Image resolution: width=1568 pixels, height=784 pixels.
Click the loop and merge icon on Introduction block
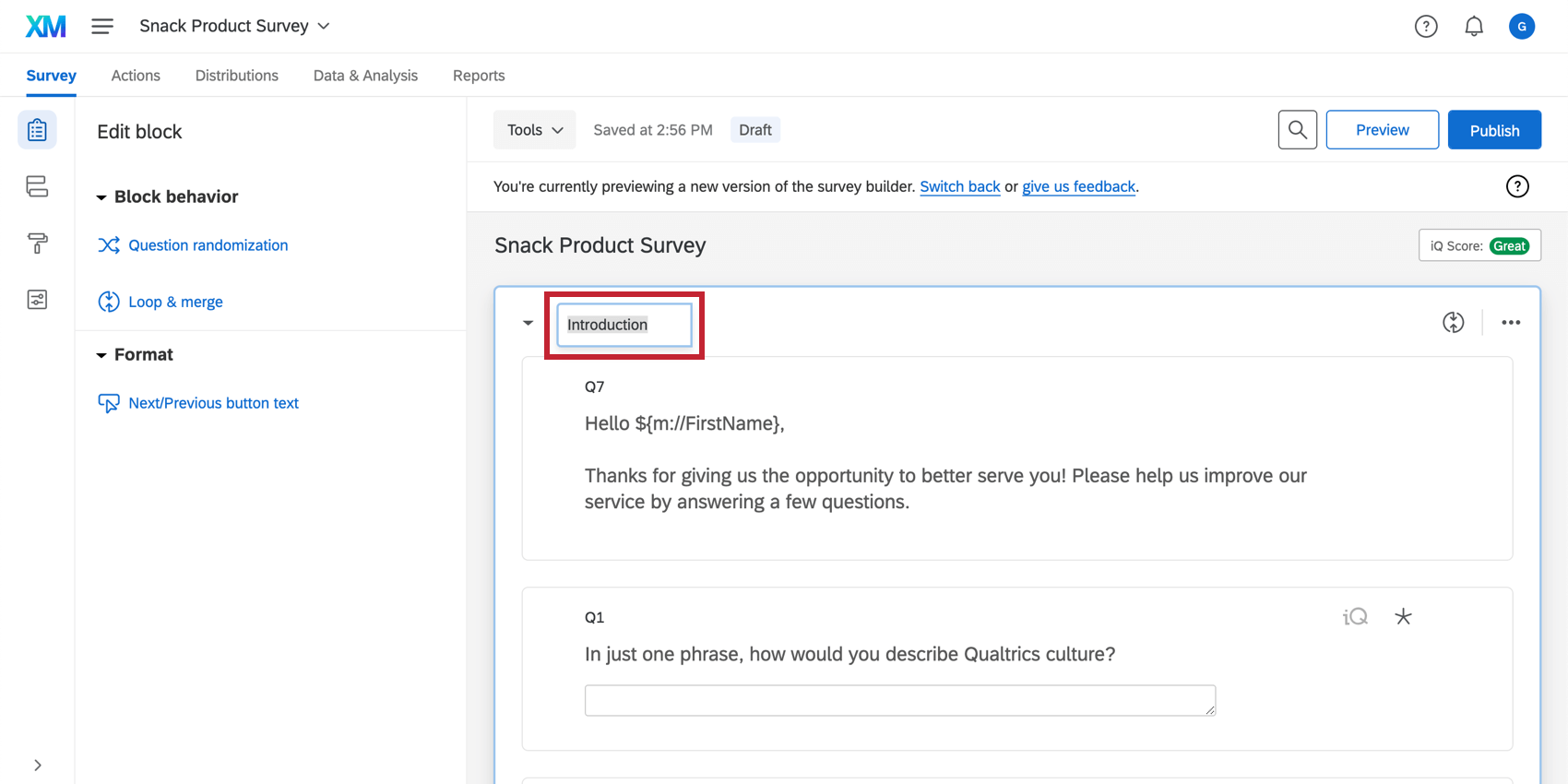click(x=1453, y=322)
